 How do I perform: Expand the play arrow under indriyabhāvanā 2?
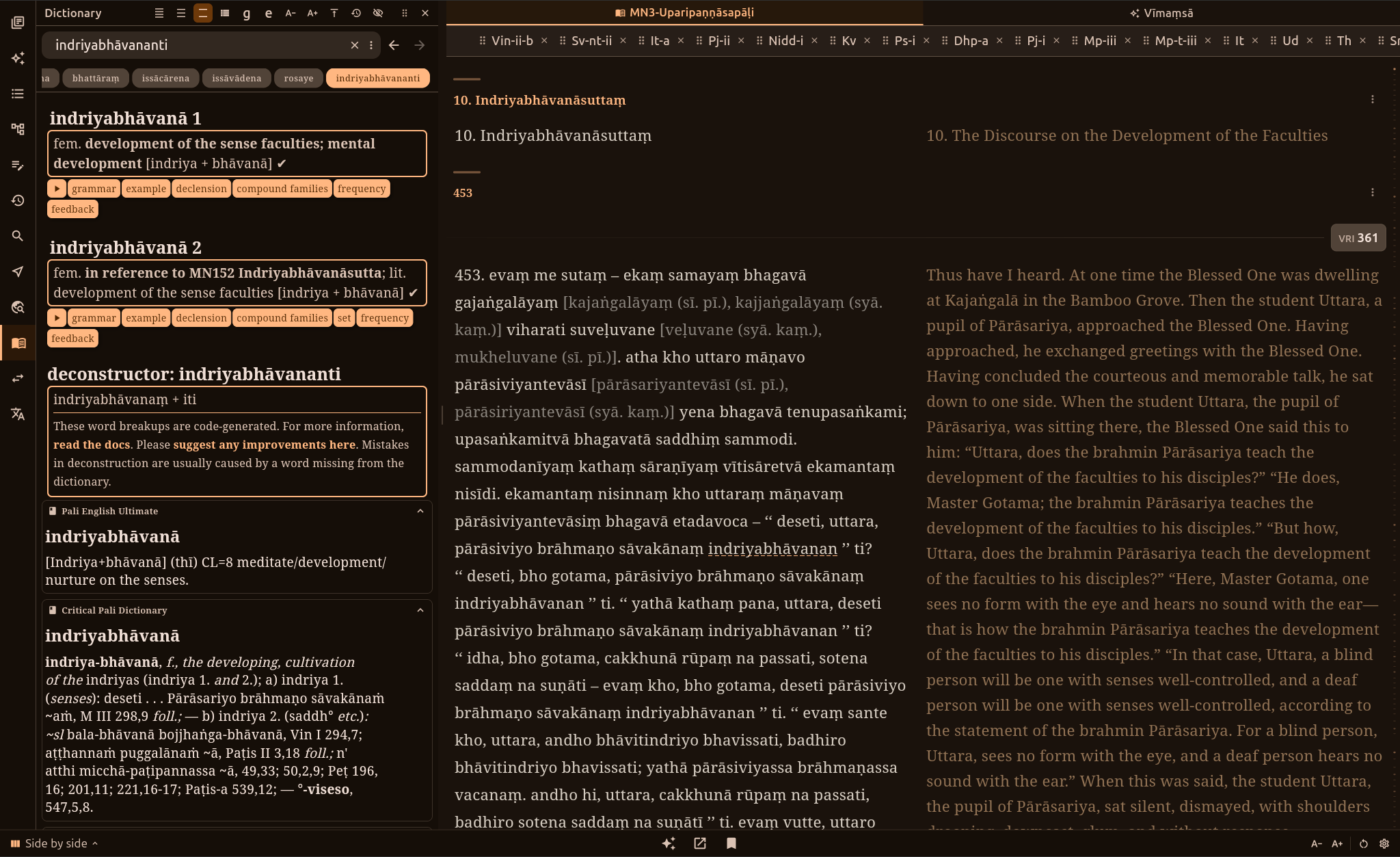click(x=57, y=318)
